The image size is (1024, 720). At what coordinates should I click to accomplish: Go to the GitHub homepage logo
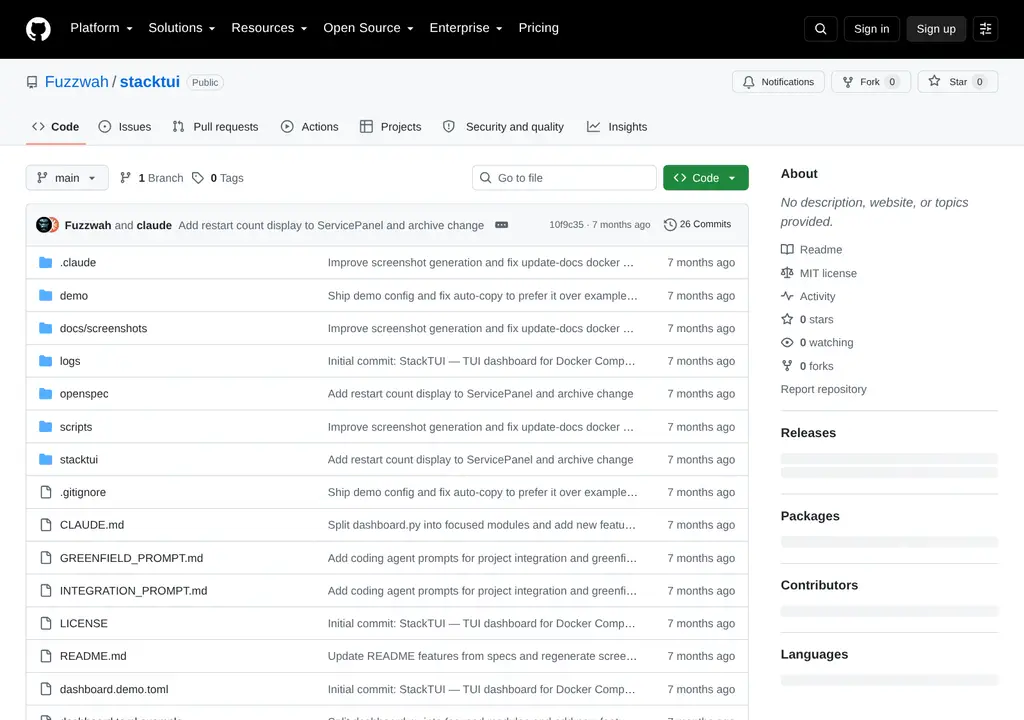point(38,29)
